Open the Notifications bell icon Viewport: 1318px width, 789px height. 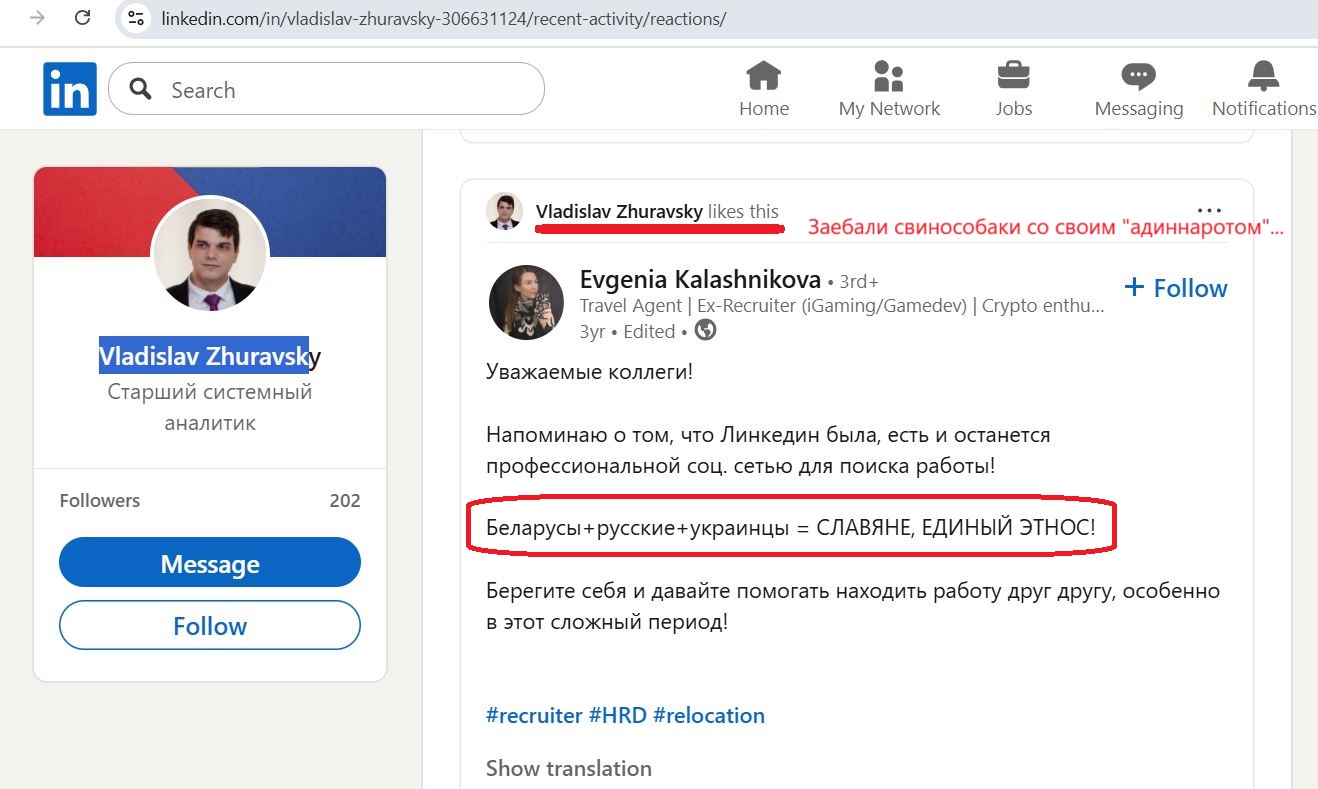pyautogui.click(x=1264, y=76)
